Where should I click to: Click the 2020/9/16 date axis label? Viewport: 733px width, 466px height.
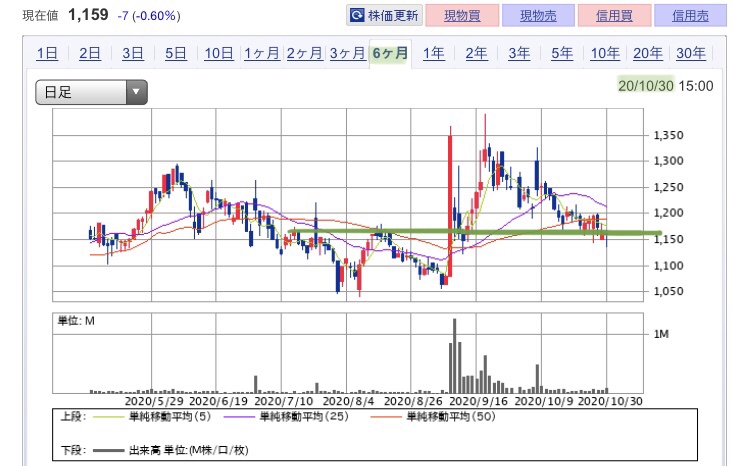478,401
